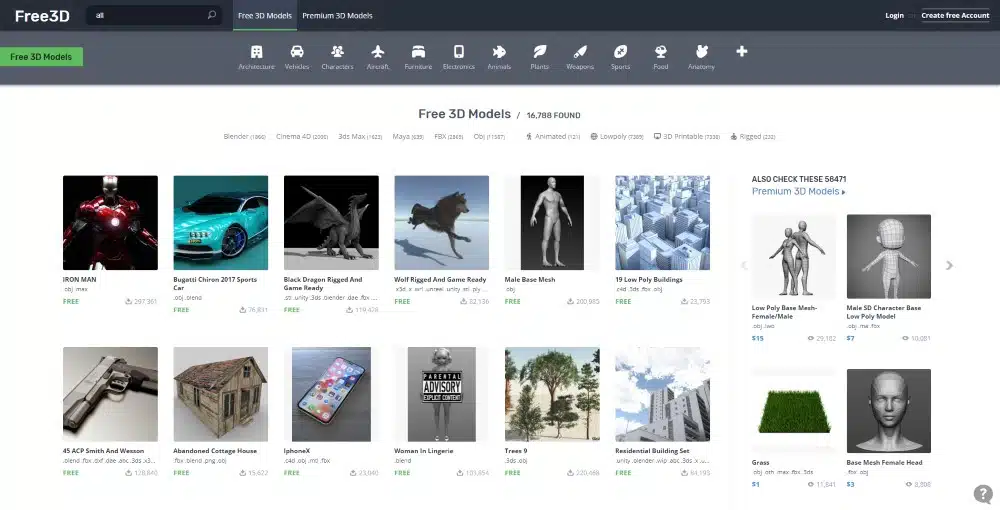Switch to Free 3D Models tab
Viewport: 1000px width, 510px height.
[x=265, y=15]
